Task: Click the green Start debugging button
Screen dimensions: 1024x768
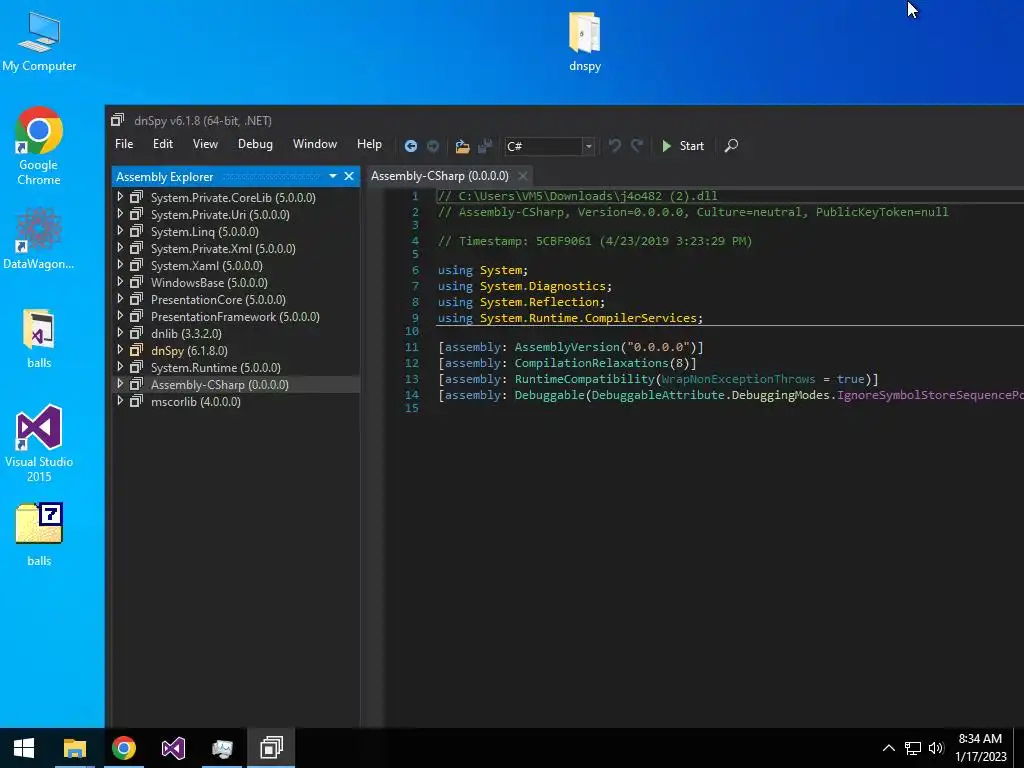Action: (x=682, y=146)
